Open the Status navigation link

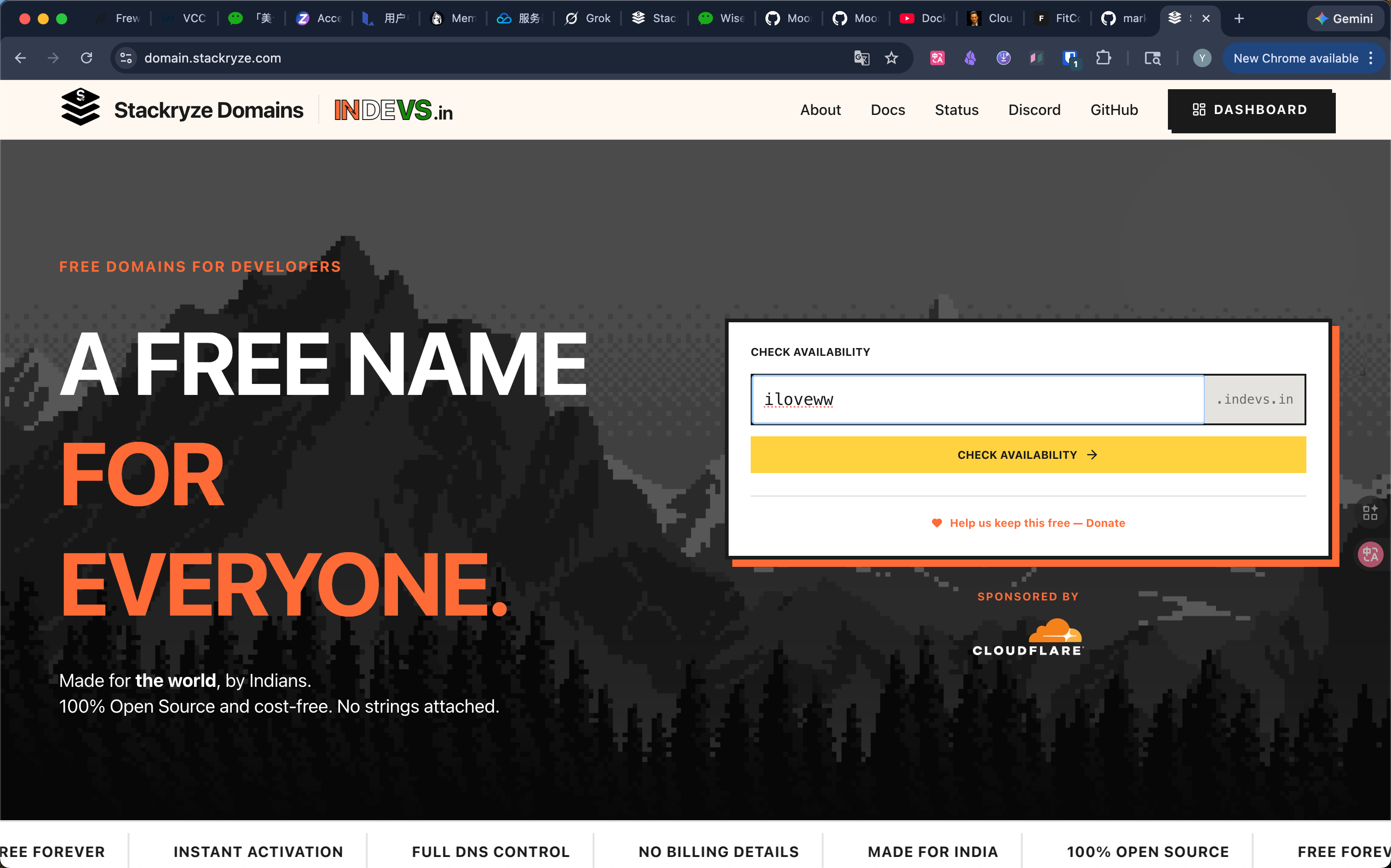956,109
